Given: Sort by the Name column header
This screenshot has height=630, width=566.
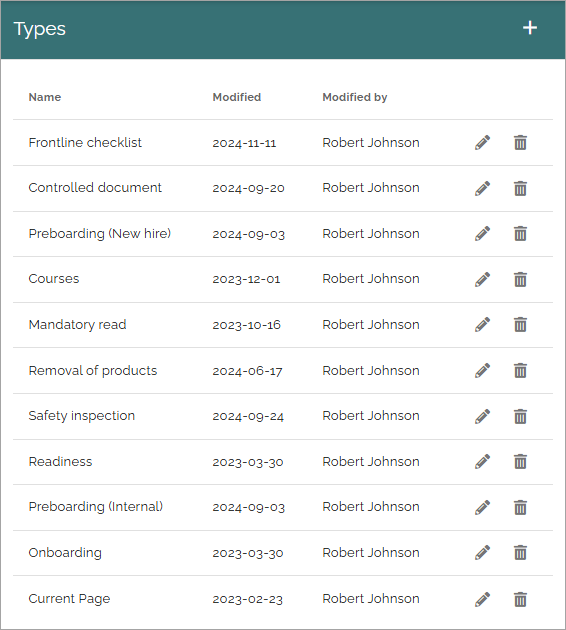Looking at the screenshot, I should (45, 97).
